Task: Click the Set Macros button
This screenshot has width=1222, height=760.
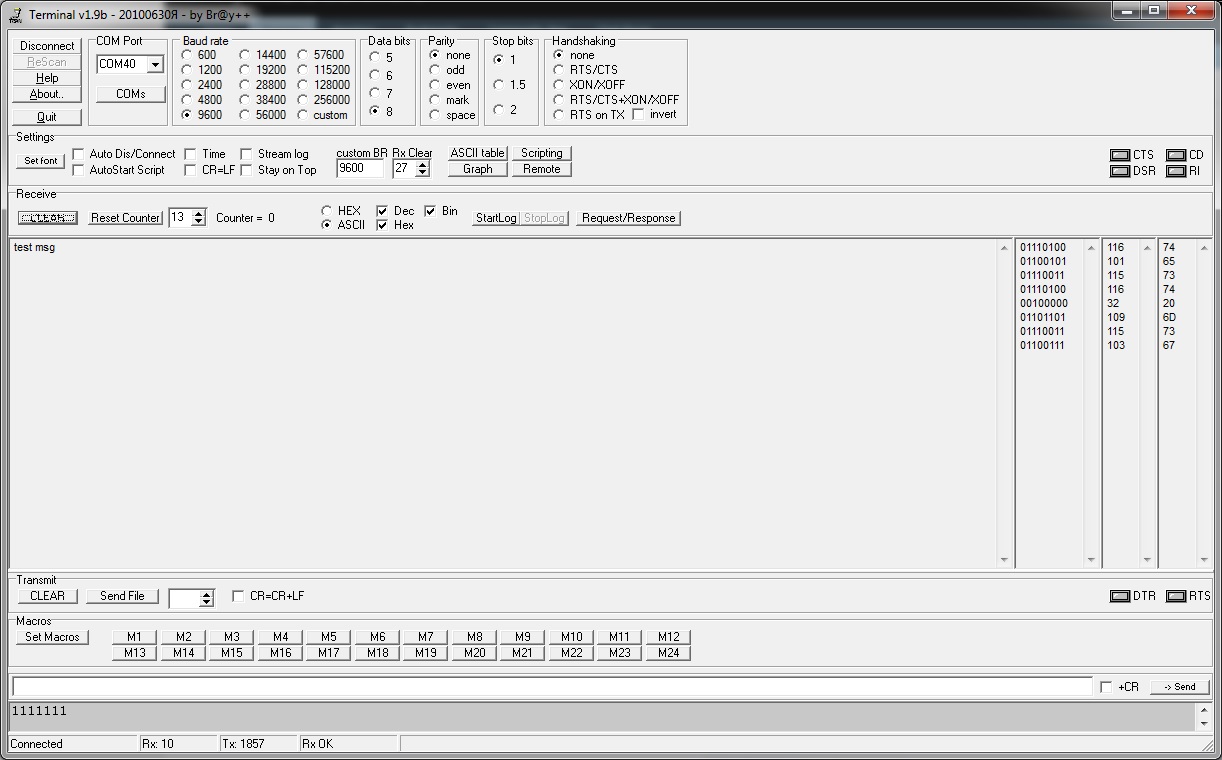Action: pos(52,637)
